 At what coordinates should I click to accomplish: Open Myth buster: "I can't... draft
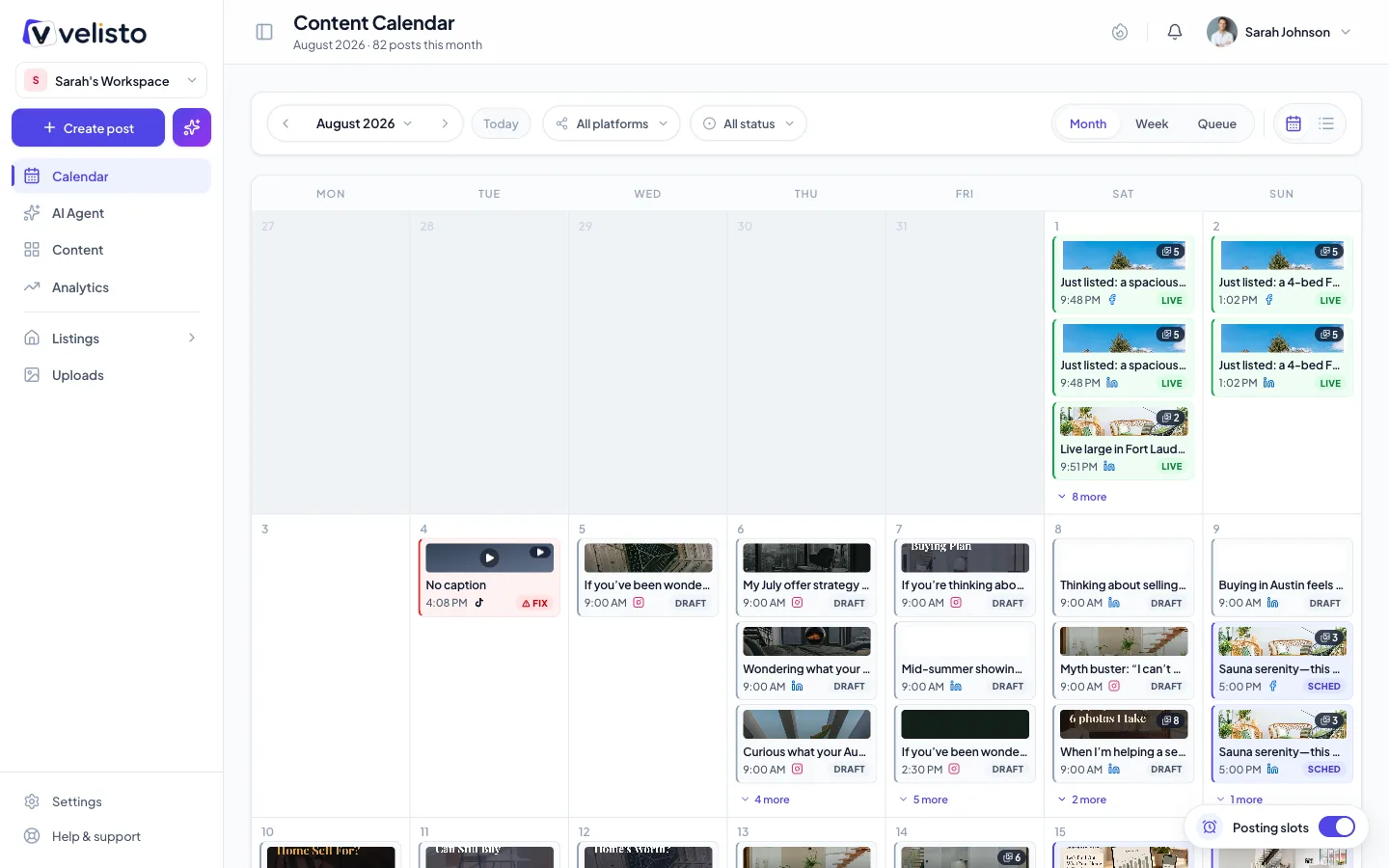1123,661
